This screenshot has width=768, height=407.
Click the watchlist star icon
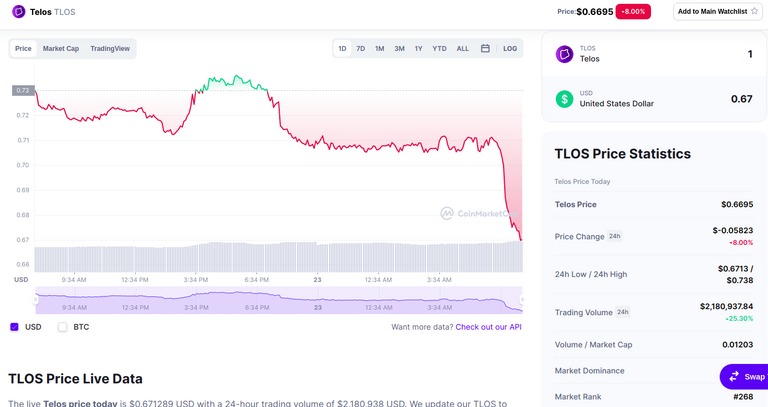click(754, 11)
